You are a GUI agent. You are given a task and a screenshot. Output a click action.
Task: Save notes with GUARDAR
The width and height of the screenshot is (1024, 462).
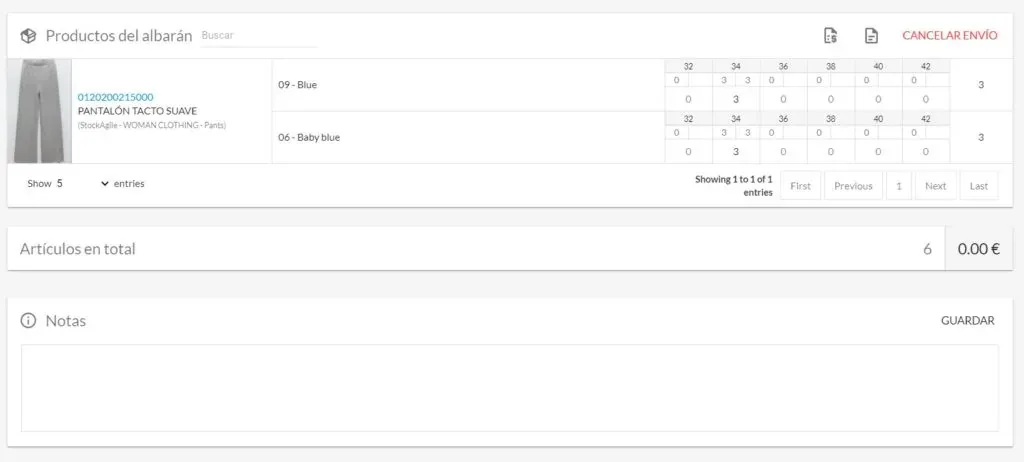coord(967,321)
